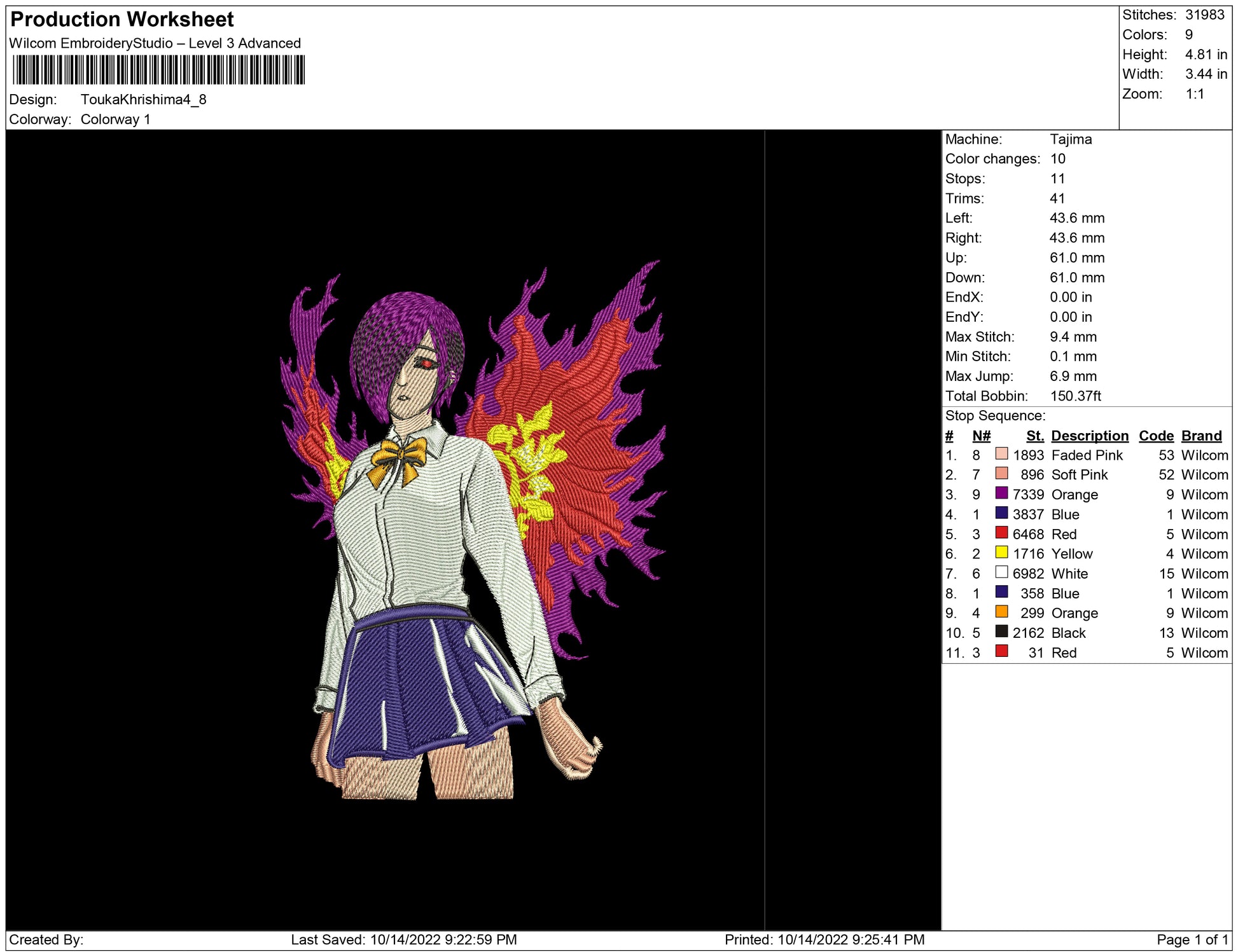Click the Brand column header
The image size is (1238, 952).
[1201, 436]
